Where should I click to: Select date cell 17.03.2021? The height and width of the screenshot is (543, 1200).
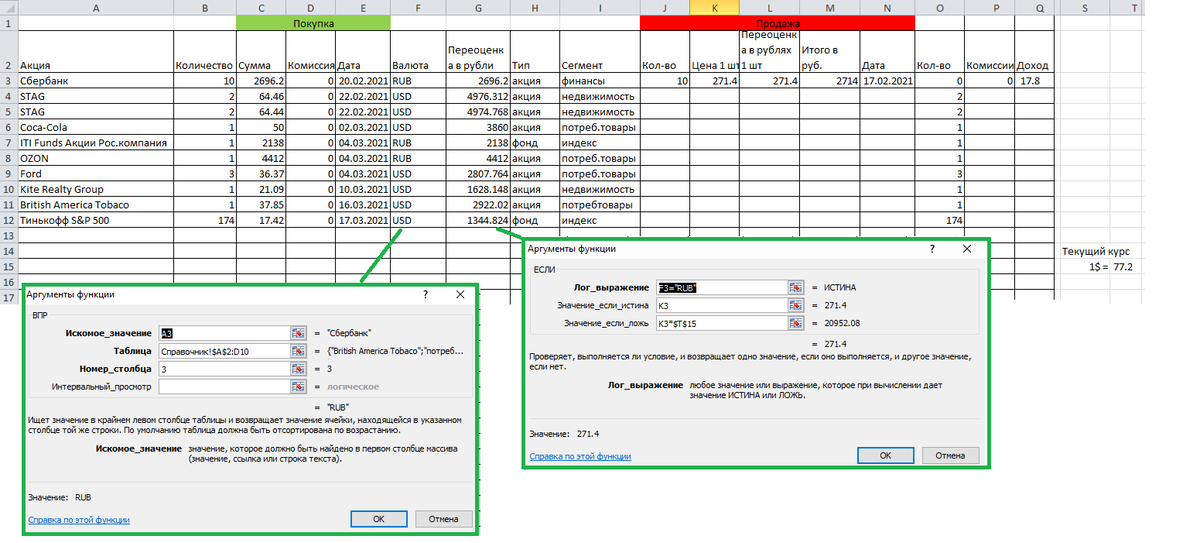[x=363, y=220]
